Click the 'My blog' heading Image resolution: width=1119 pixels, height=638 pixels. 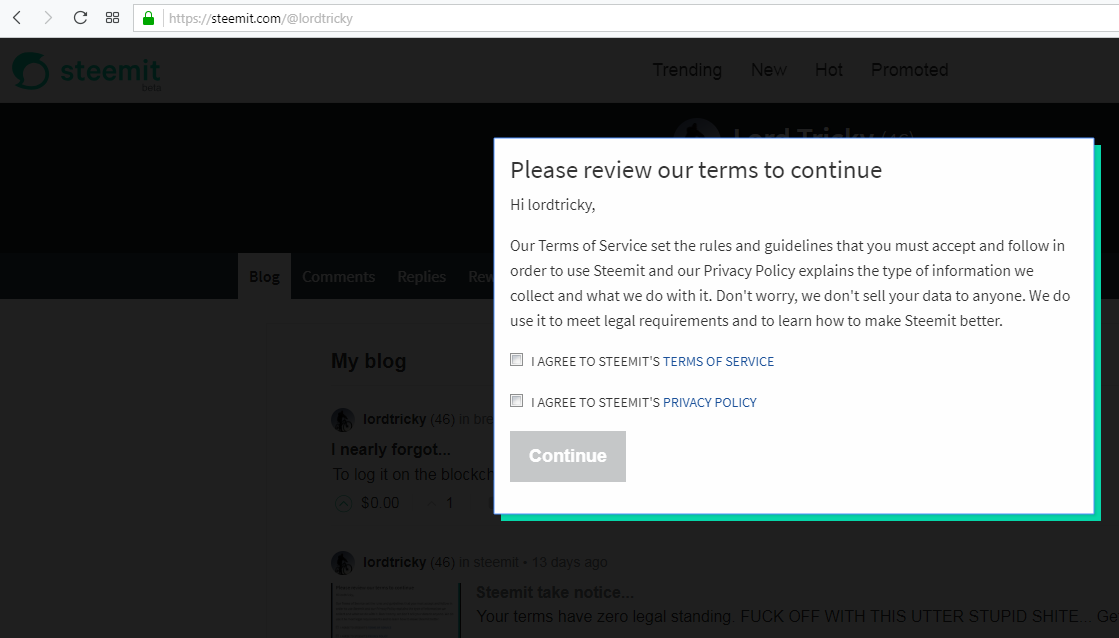(368, 361)
